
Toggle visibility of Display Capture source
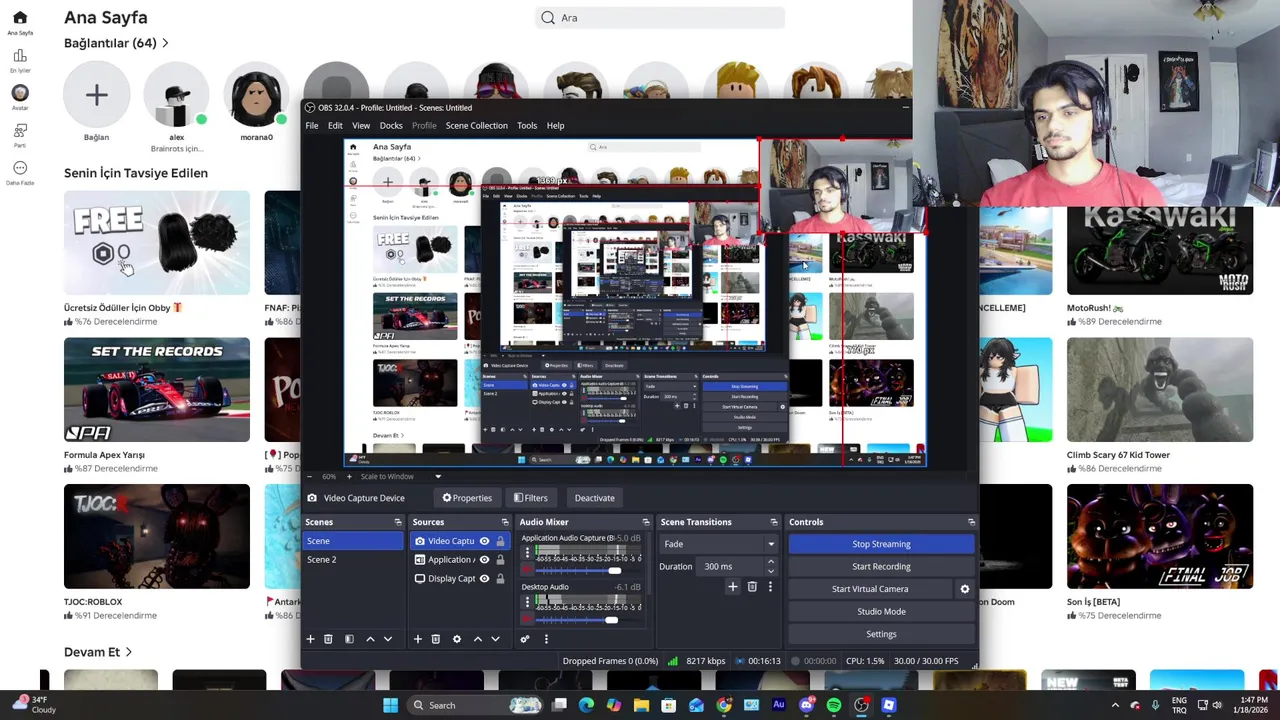[x=484, y=578]
